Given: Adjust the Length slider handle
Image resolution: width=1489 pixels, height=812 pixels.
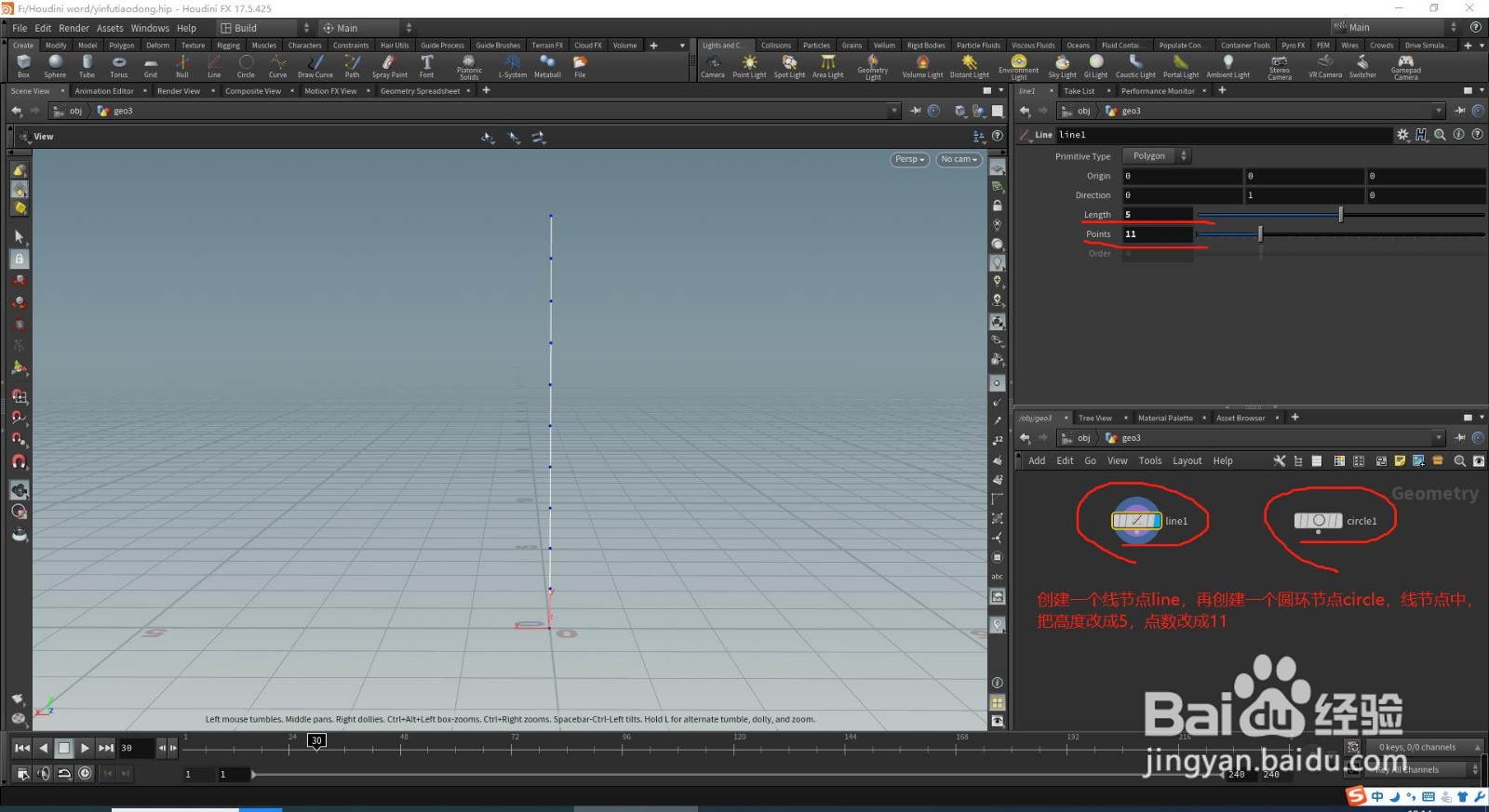Looking at the screenshot, I should [1340, 215].
